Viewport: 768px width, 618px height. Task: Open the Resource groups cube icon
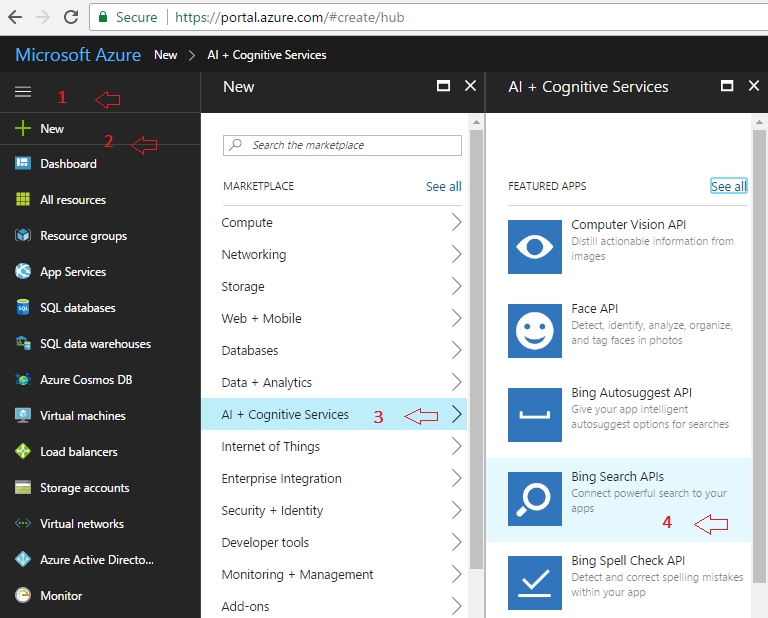[x=23, y=236]
